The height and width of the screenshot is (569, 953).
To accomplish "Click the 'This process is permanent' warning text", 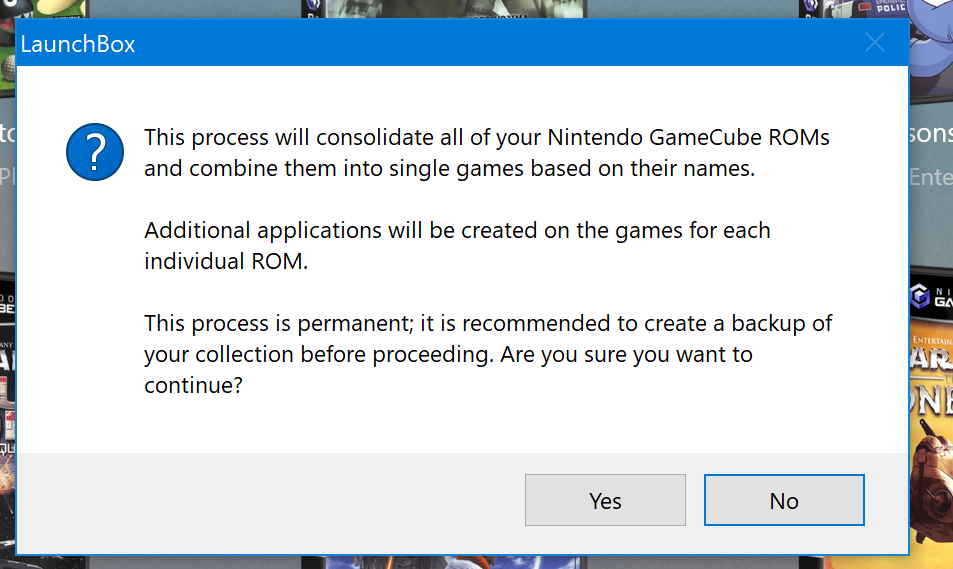I will 488,354.
